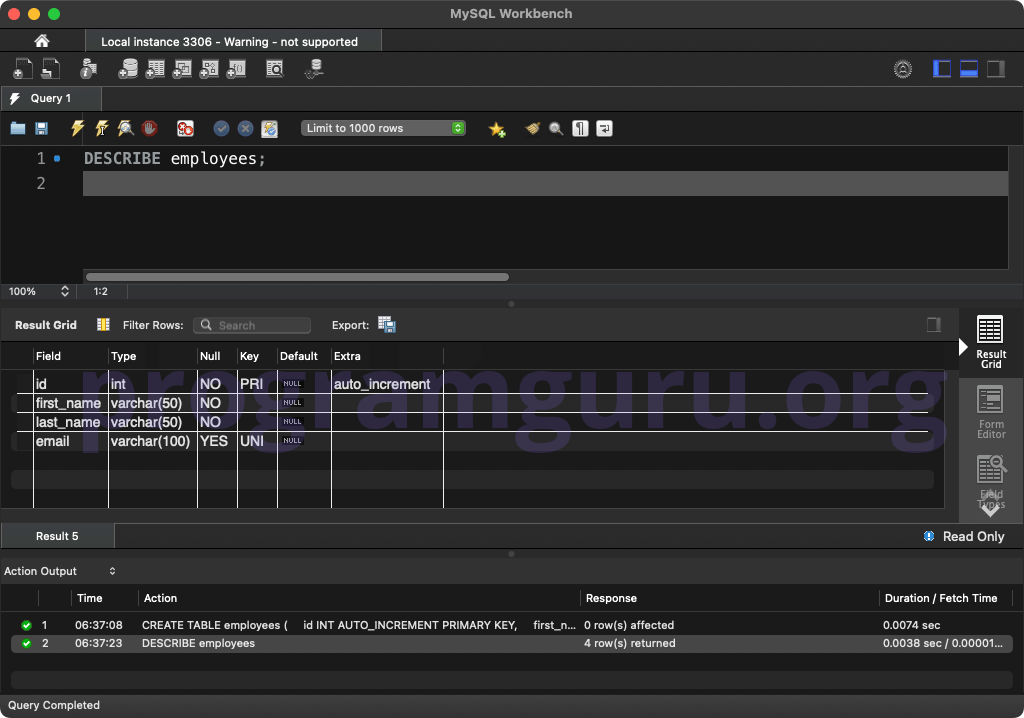This screenshot has height=718, width=1024.
Task: Create a new schema icon
Action: coord(128,69)
